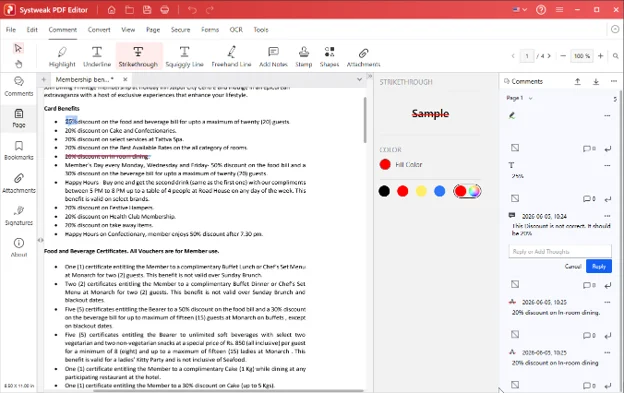624x393 pixels.
Task: Open the OCR menu
Action: pyautogui.click(x=236, y=29)
